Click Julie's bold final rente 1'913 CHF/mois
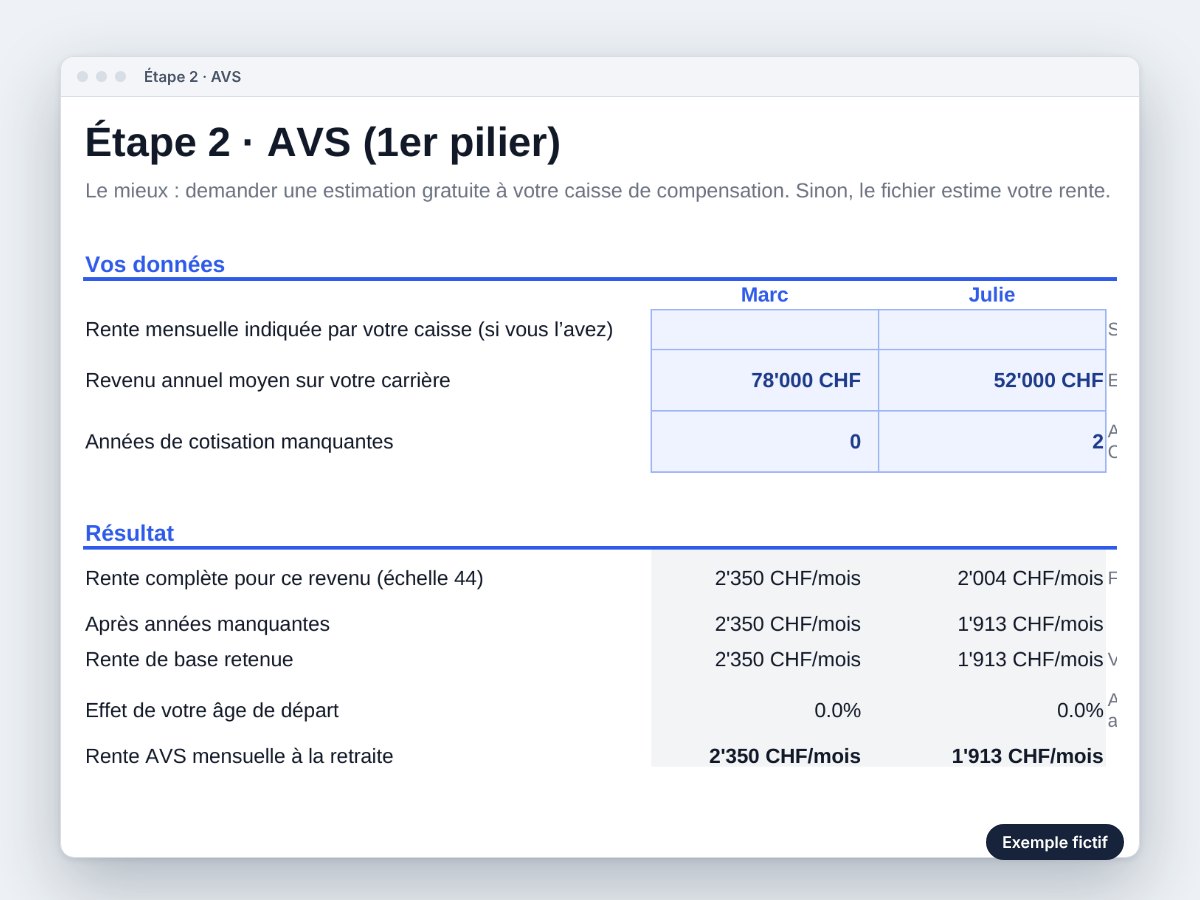The image size is (1200, 900). (1028, 756)
